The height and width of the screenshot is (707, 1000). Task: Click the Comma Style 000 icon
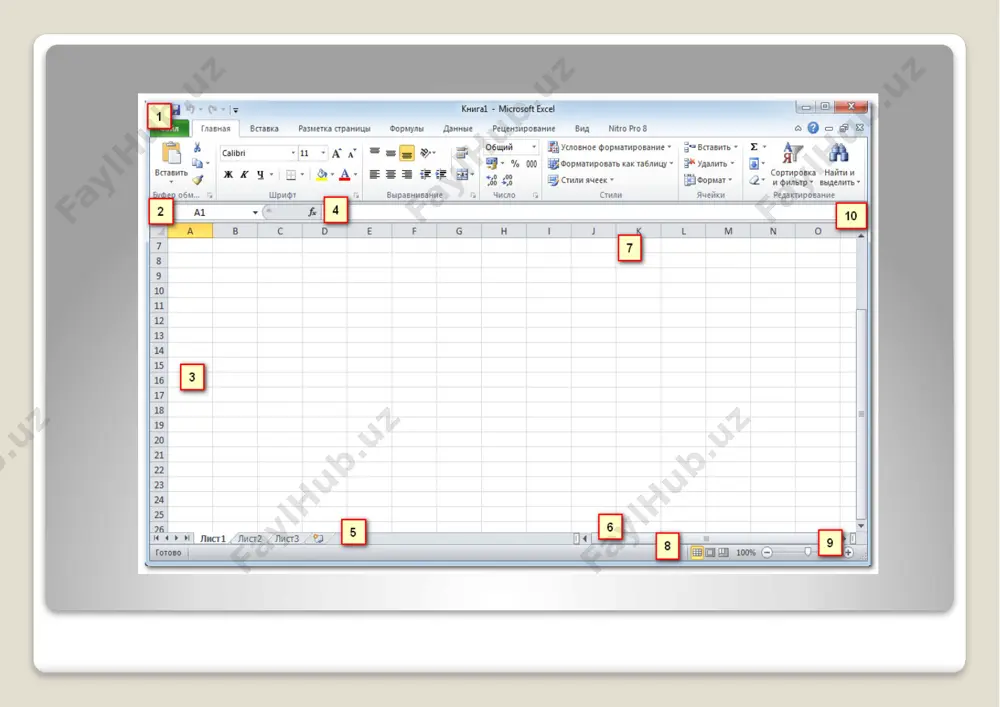pyautogui.click(x=531, y=164)
